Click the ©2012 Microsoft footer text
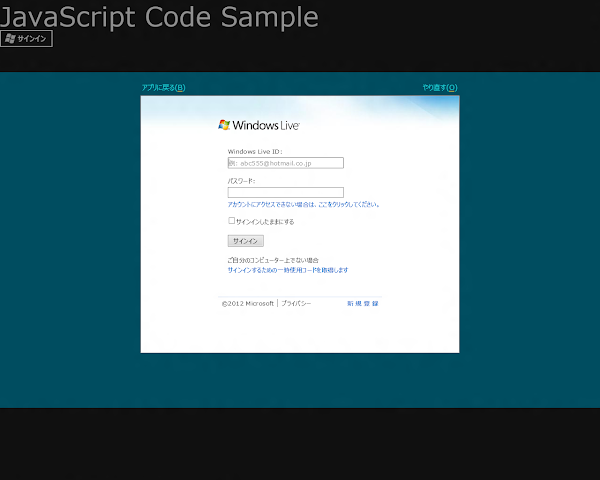This screenshot has width=600, height=480. point(248,304)
